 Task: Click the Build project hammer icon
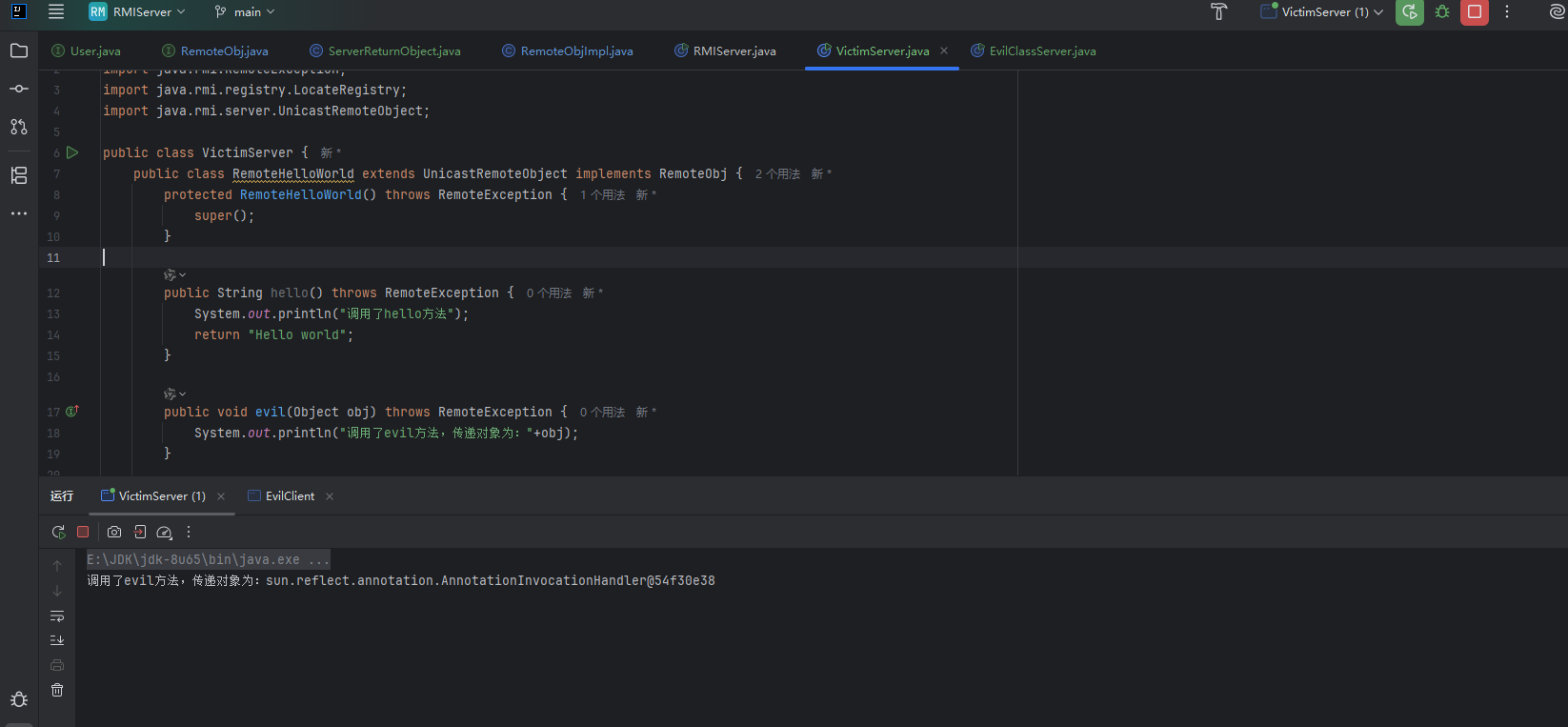click(1218, 12)
